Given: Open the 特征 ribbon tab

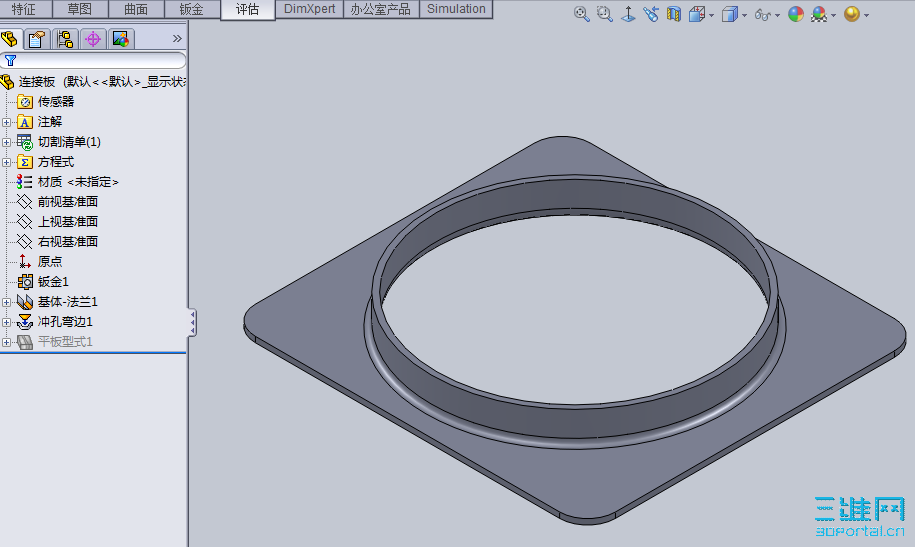Looking at the screenshot, I should click(24, 9).
